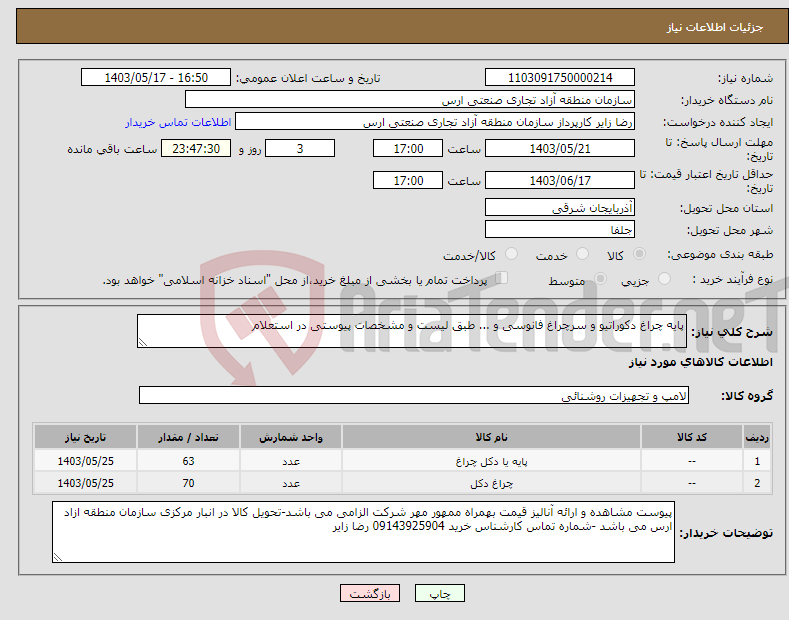Click the price validity time 17:00 field
Image resolution: width=789 pixels, height=620 pixels.
coord(408,180)
